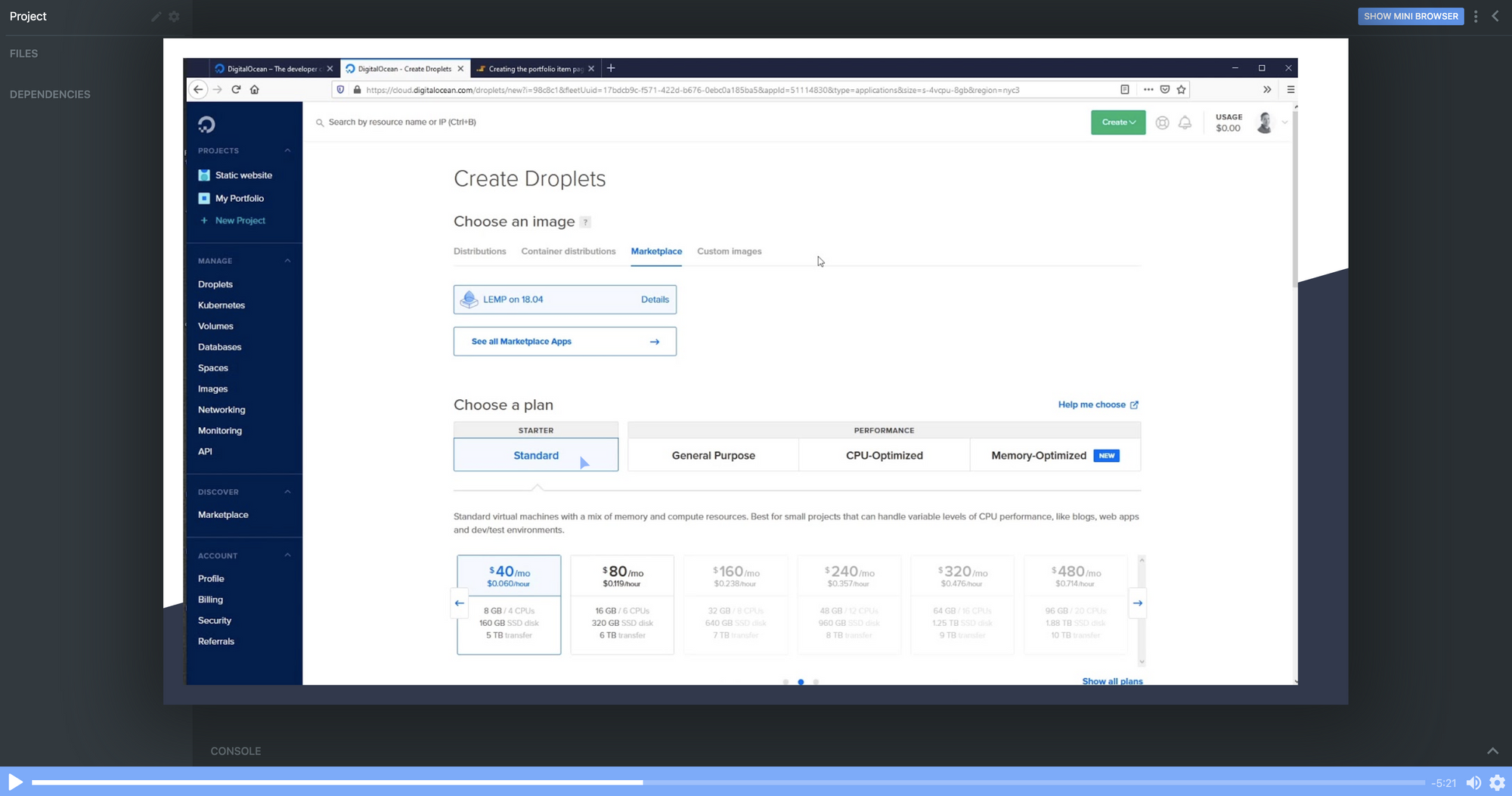Screen dimensions: 1512x796
Task: Collapse the panel with the top-right chevron
Action: [1495, 16]
